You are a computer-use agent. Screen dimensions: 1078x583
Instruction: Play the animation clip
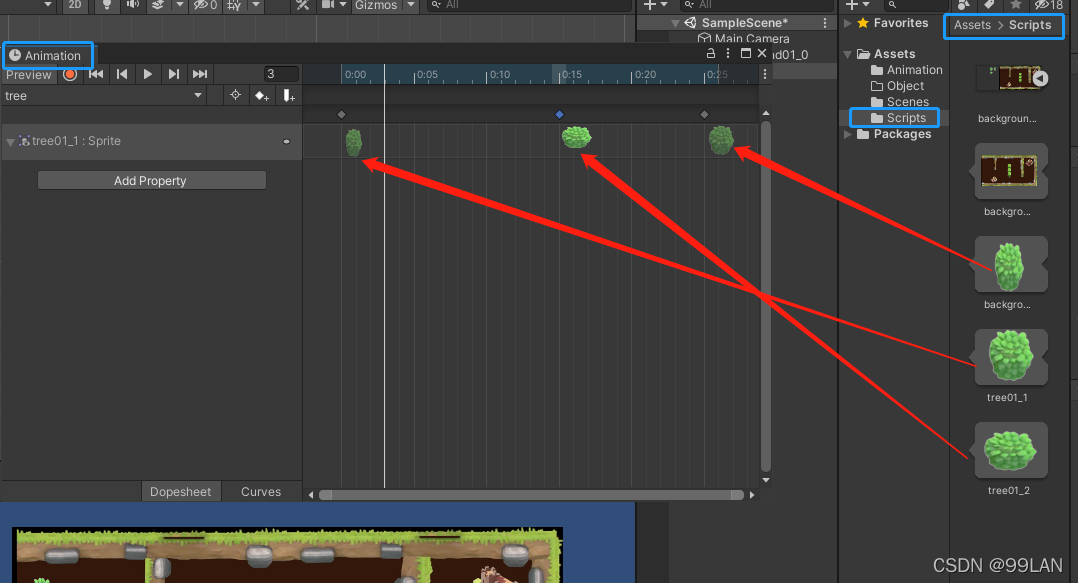(147, 74)
